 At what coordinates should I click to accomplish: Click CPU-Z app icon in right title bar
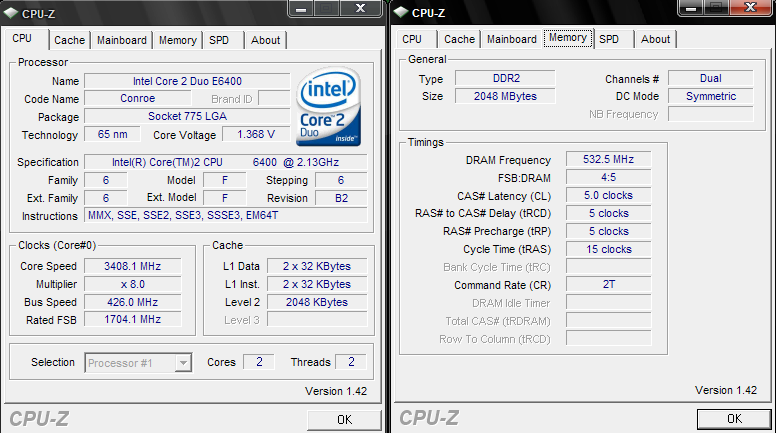[401, 12]
